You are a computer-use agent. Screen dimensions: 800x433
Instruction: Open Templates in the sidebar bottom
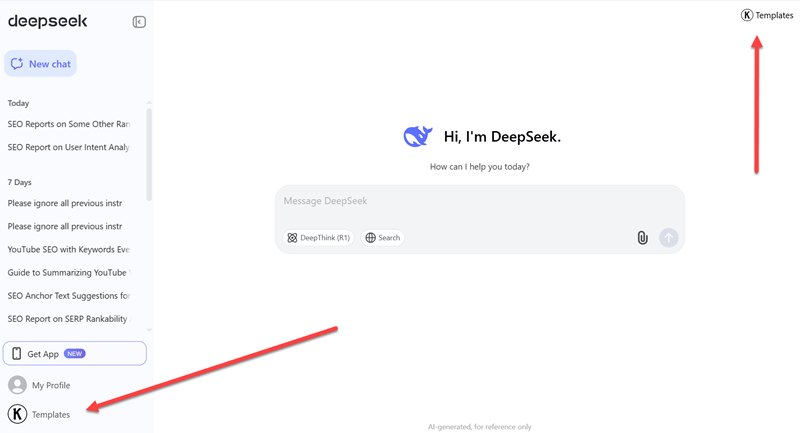pos(39,414)
